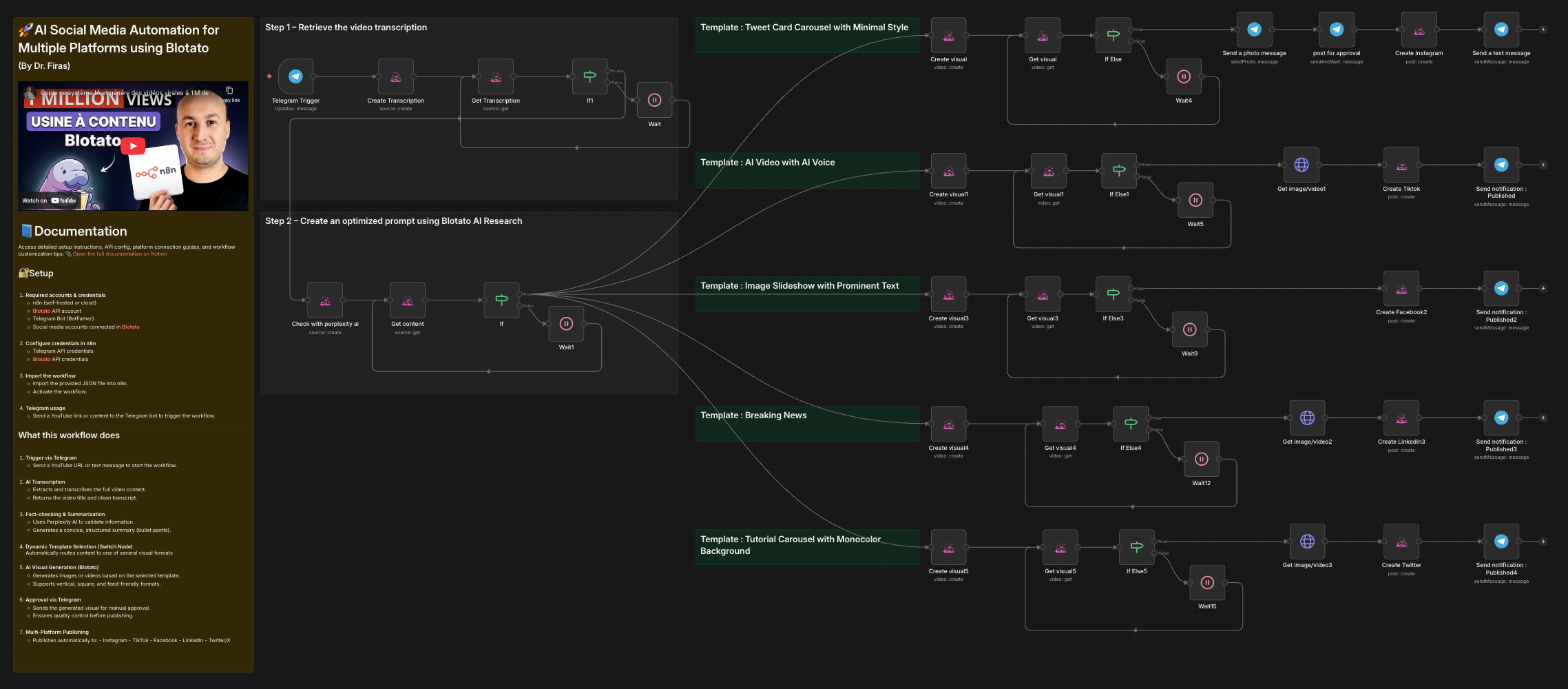The height and width of the screenshot is (689, 1568).
Task: Click the video thumbnail in the sidebar
Action: 132,146
